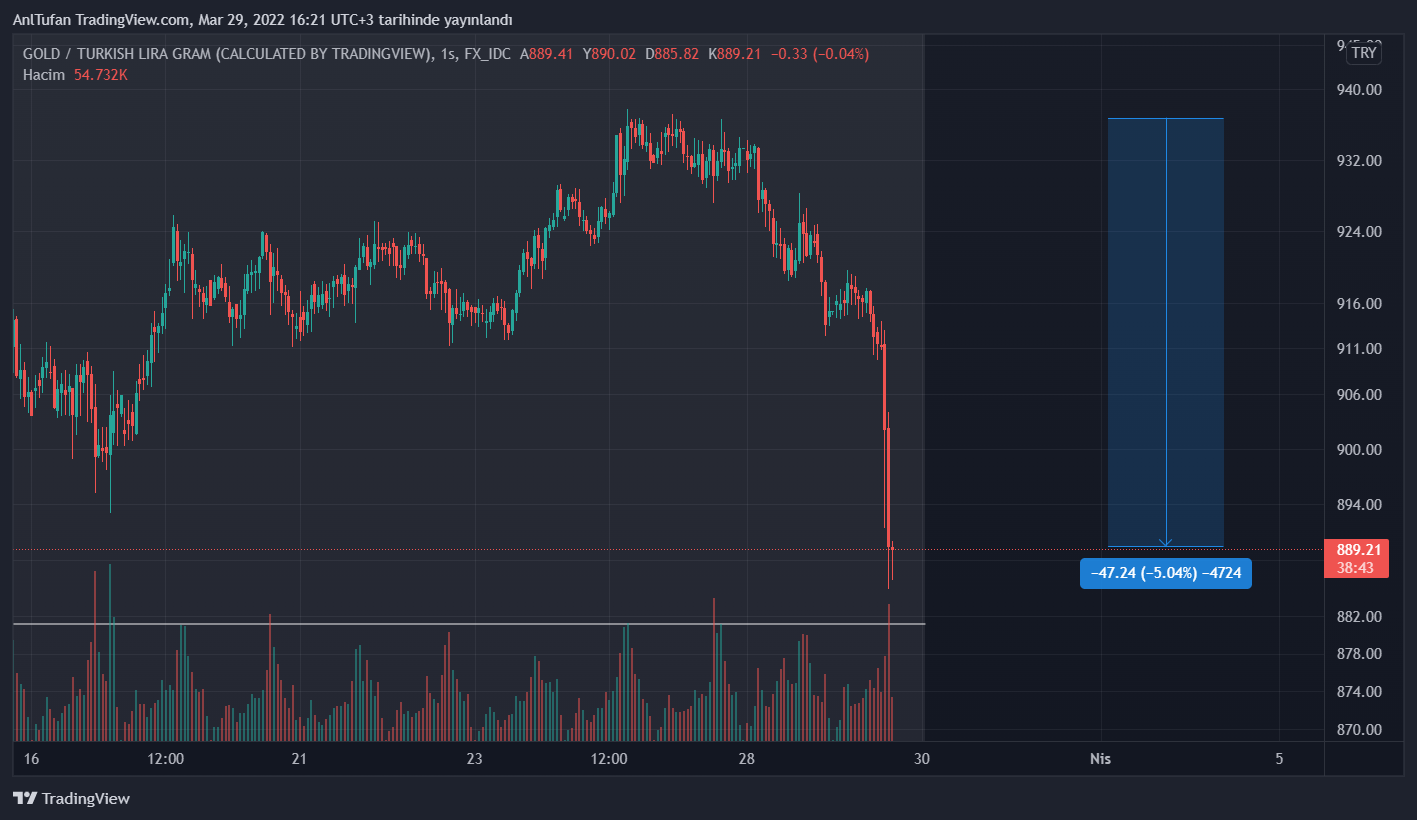1417x820 pixels.
Task: Click the '16' date label on time axis
Action: point(31,759)
